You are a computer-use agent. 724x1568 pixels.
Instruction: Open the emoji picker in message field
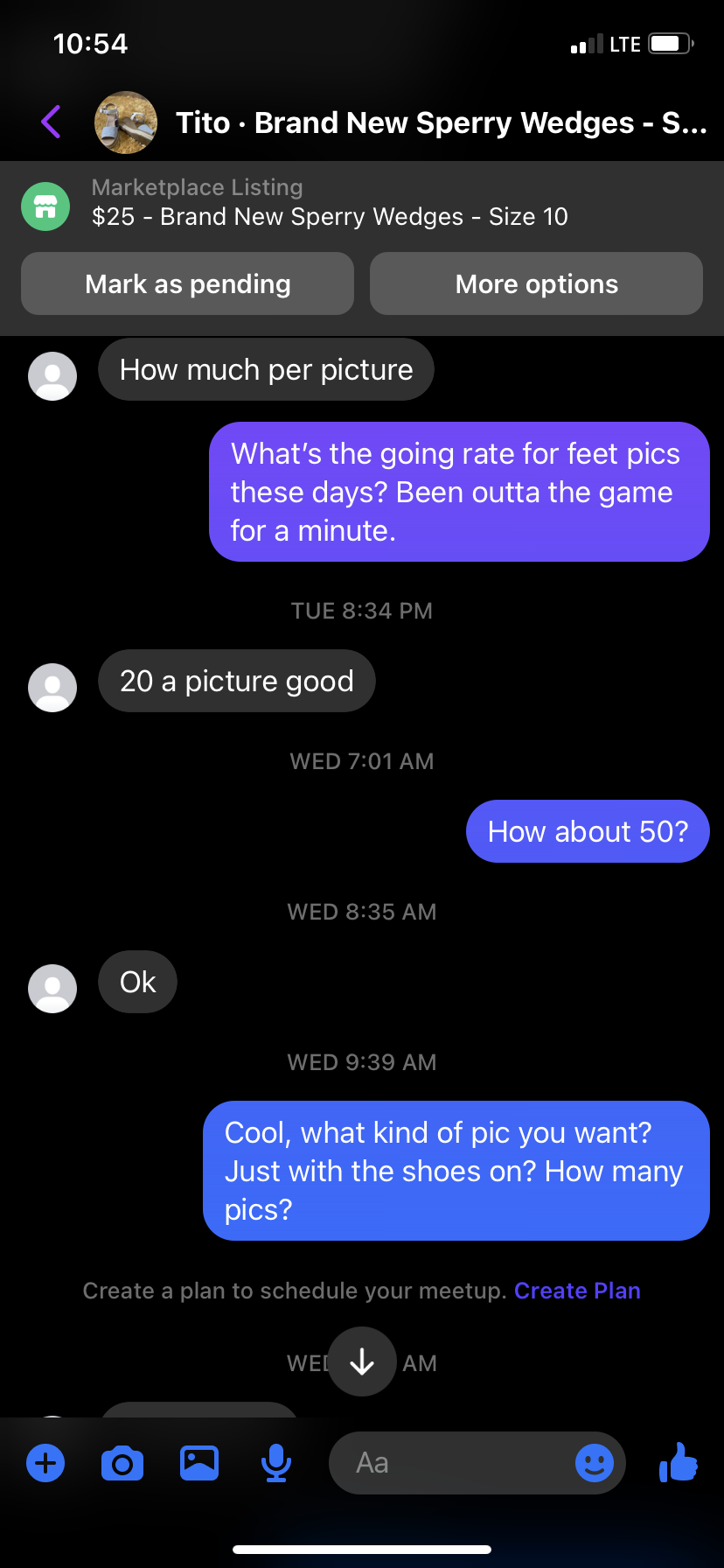click(595, 1463)
